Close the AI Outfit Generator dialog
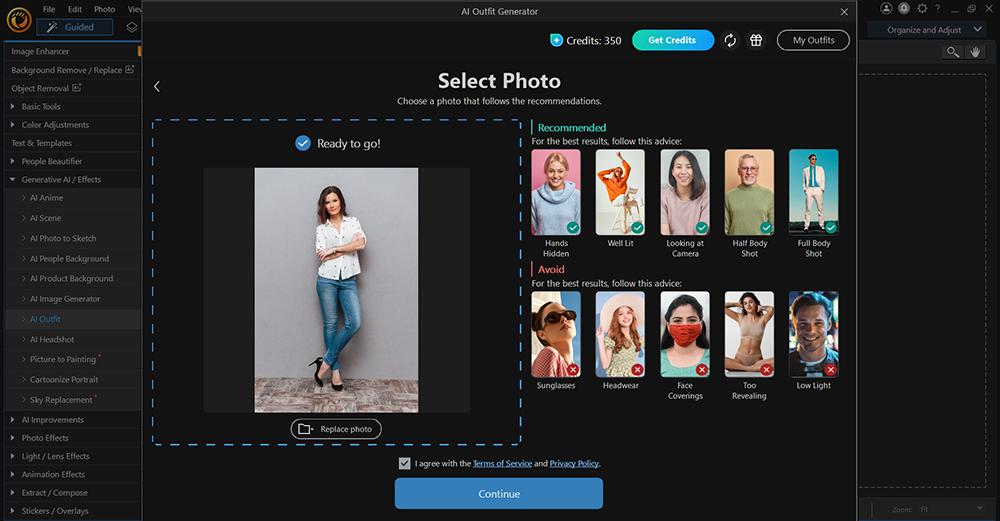The width and height of the screenshot is (1000, 521). [x=844, y=11]
